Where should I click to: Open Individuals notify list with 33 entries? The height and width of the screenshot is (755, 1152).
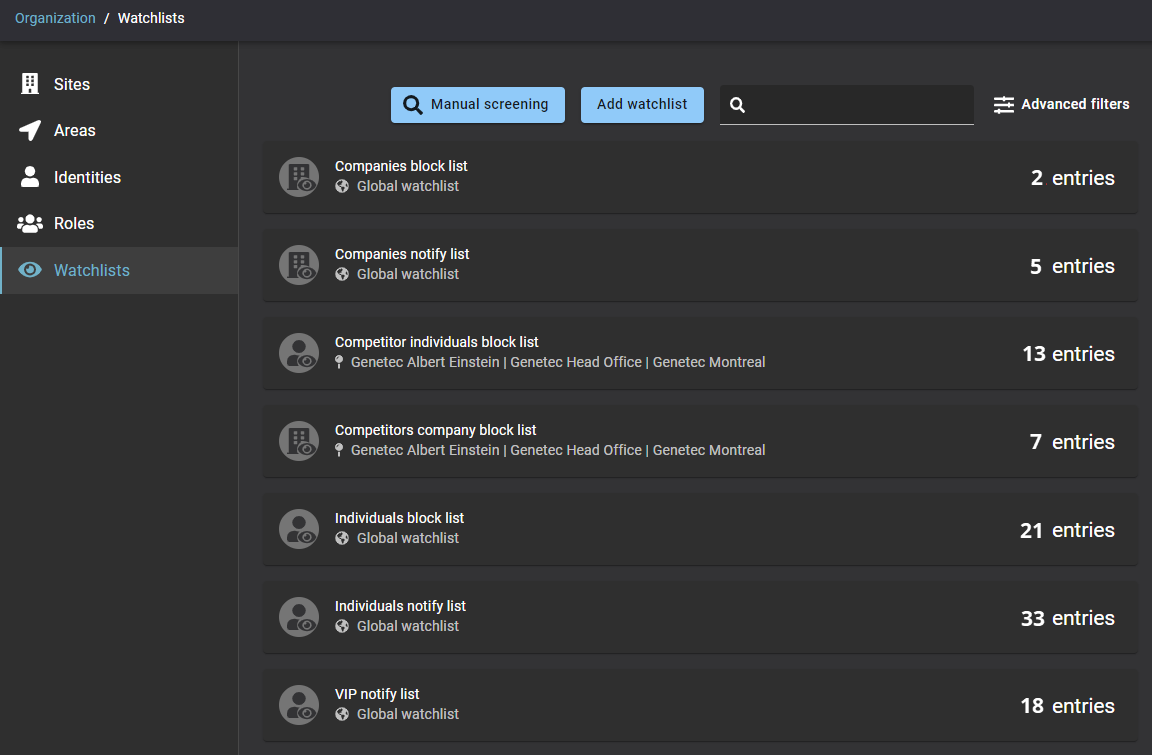(700, 618)
